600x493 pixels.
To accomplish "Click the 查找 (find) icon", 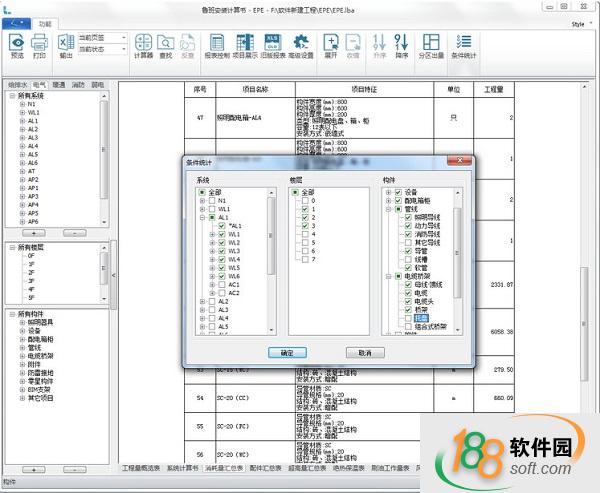I will [x=166, y=43].
